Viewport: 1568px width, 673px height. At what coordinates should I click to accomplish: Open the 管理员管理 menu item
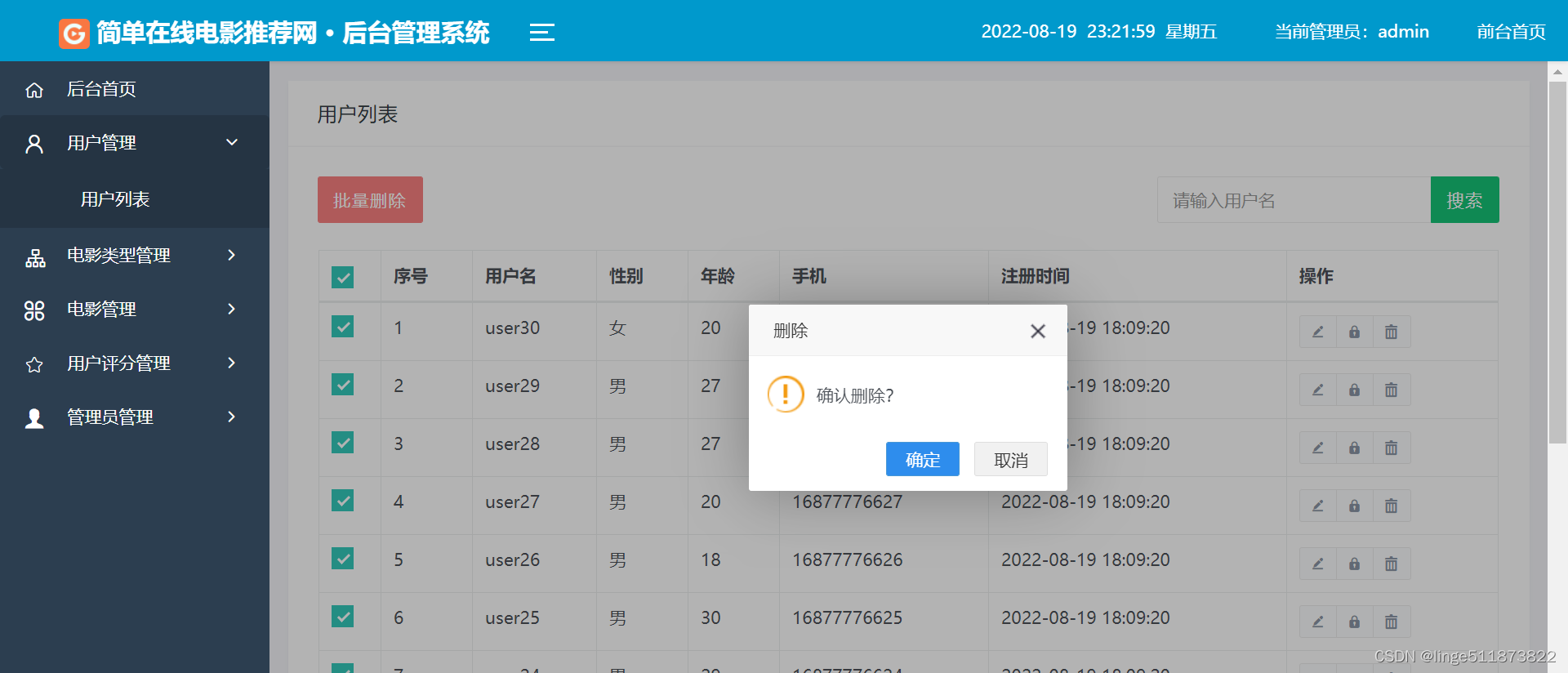[135, 417]
